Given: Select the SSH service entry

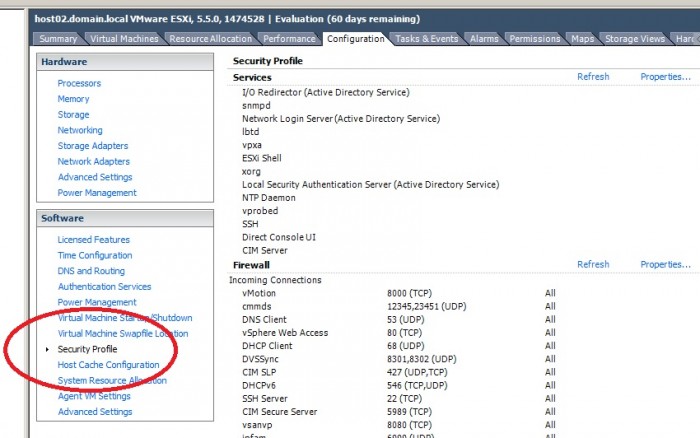Looking at the screenshot, I should 250,224.
